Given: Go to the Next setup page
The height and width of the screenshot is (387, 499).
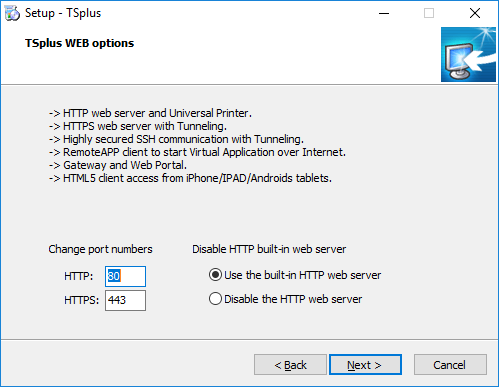Looking at the screenshot, I should pyautogui.click(x=365, y=365).
